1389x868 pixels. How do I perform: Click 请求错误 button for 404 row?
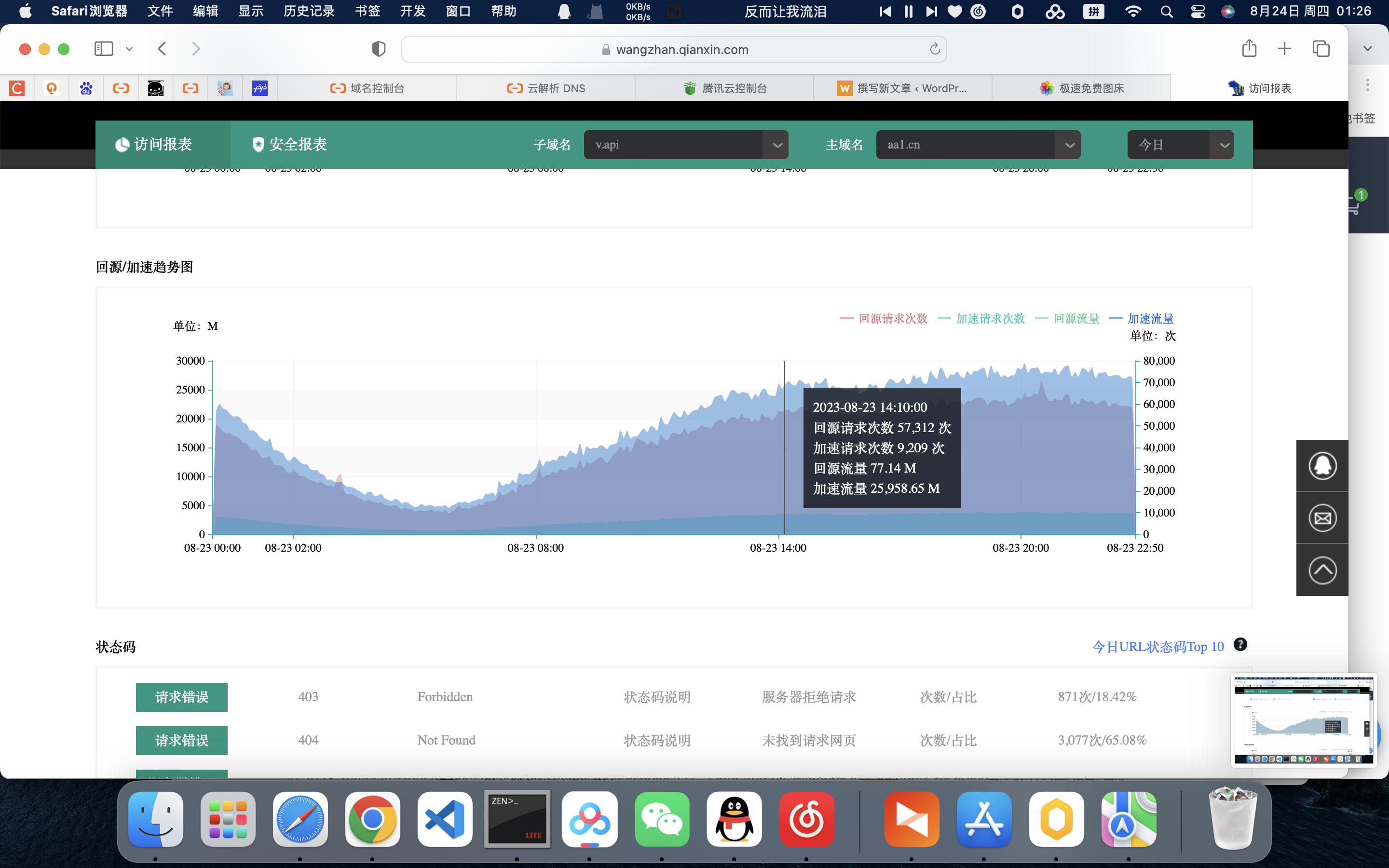(x=181, y=741)
